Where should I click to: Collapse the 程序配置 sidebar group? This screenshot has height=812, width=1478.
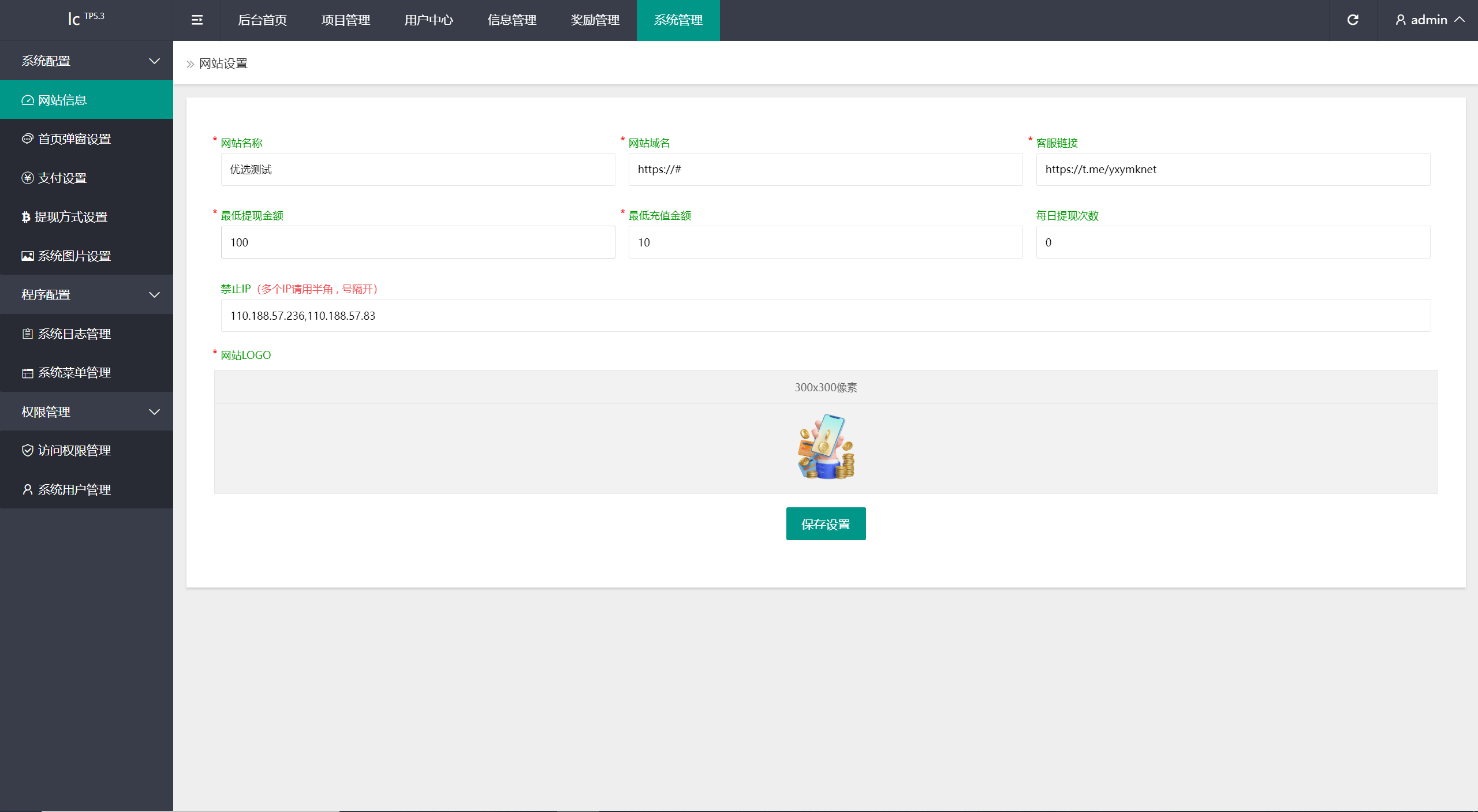(x=87, y=295)
